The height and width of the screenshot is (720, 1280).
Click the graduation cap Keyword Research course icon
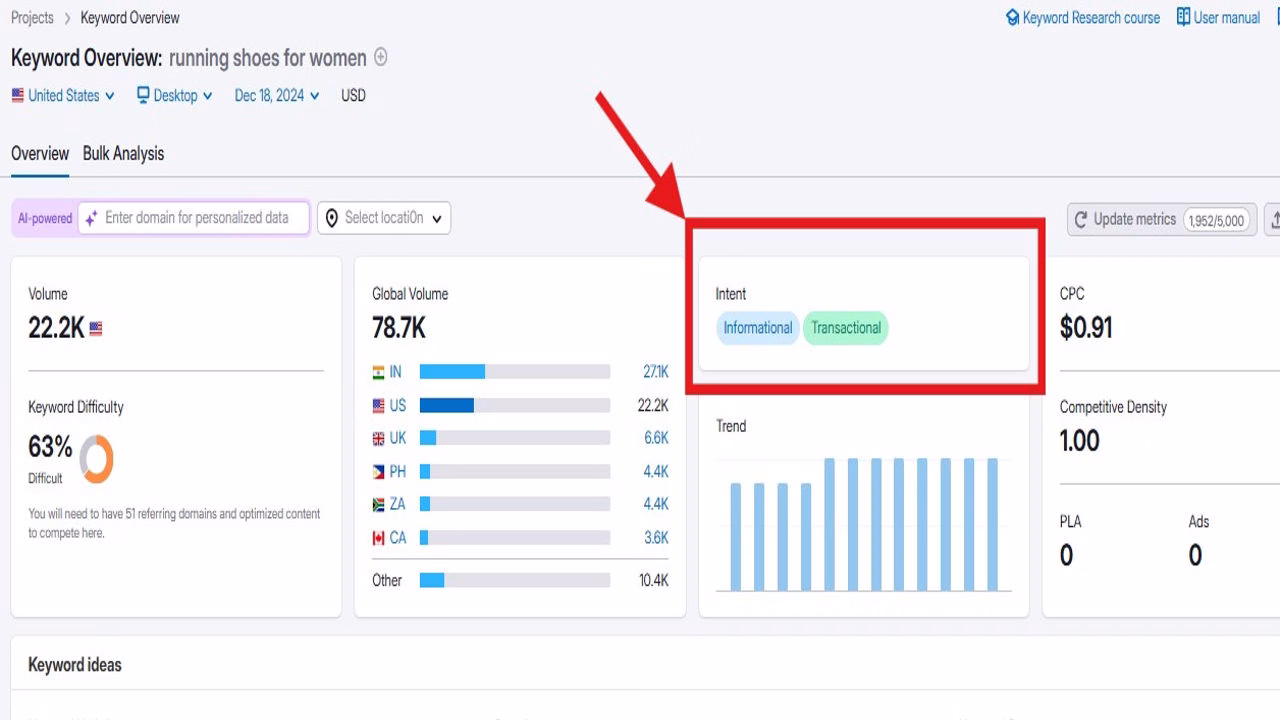point(1013,17)
